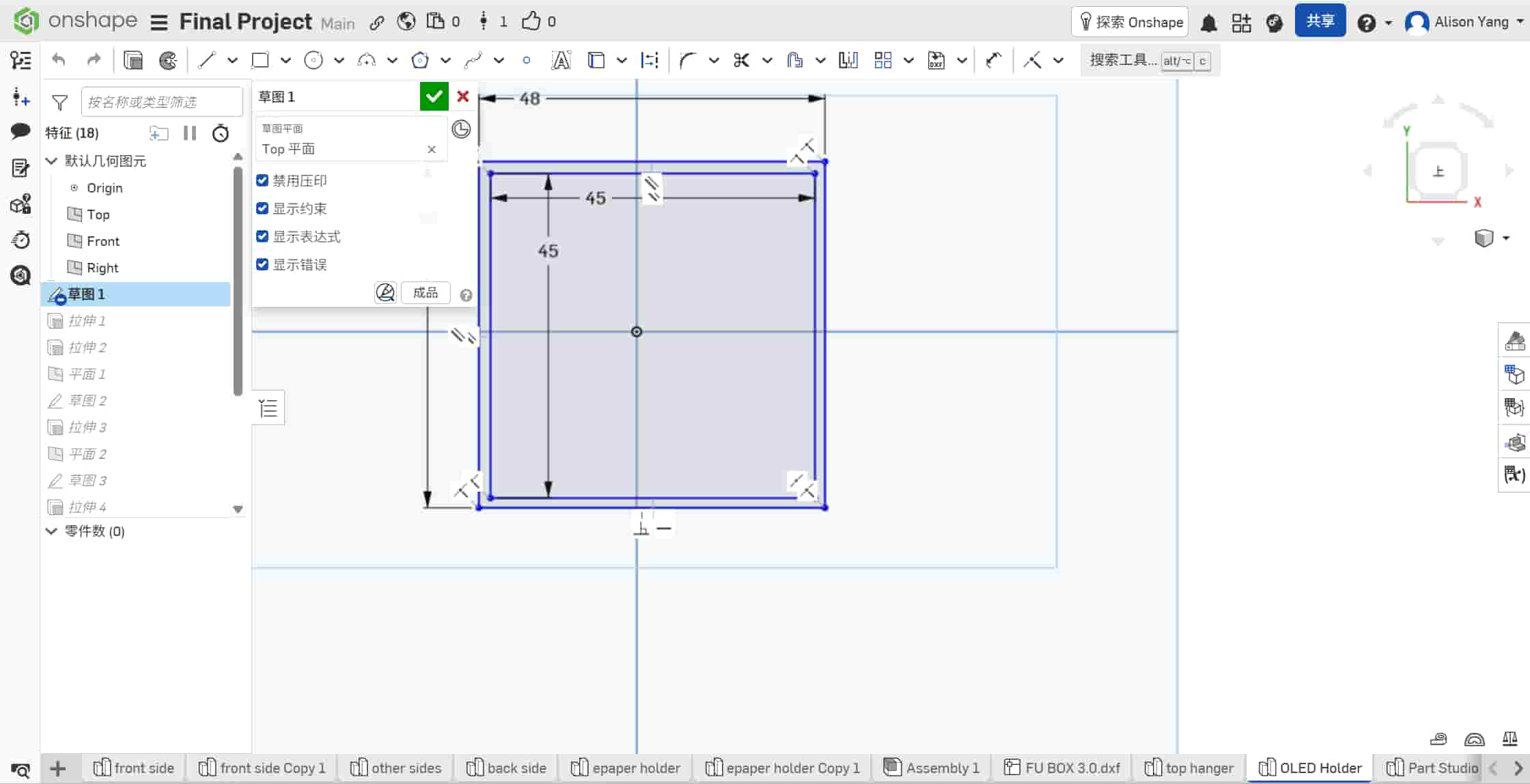The width and height of the screenshot is (1530, 784).
Task: Select the Origin tree item
Action: pos(104,188)
